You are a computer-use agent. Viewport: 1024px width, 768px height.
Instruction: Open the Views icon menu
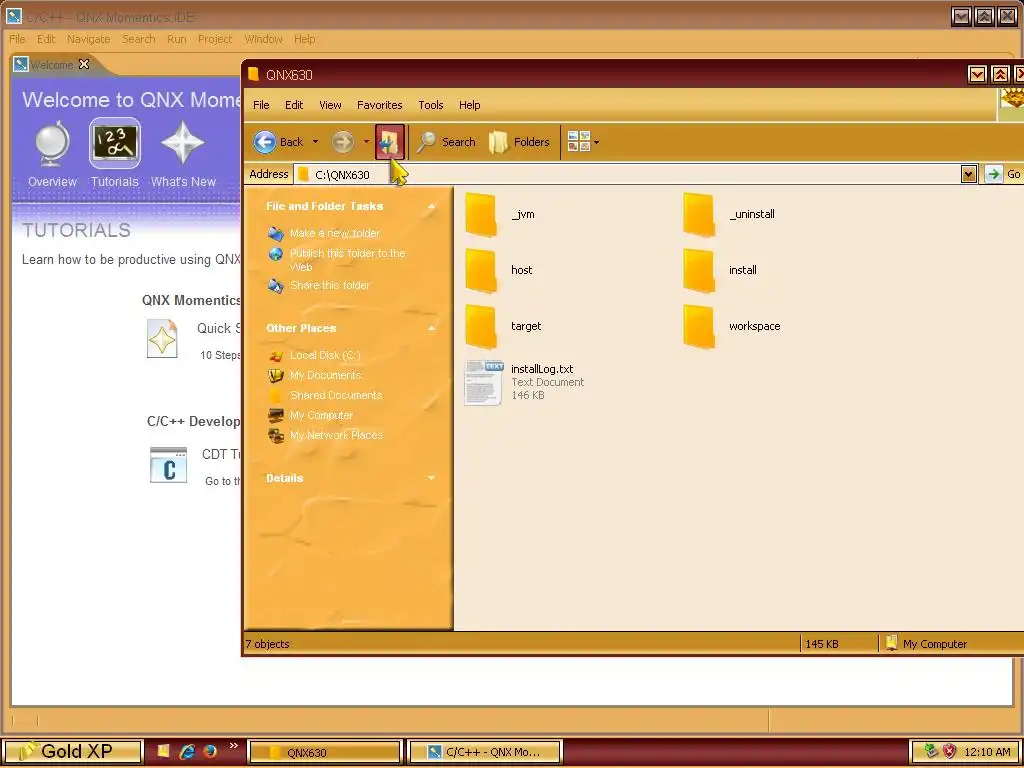click(583, 142)
